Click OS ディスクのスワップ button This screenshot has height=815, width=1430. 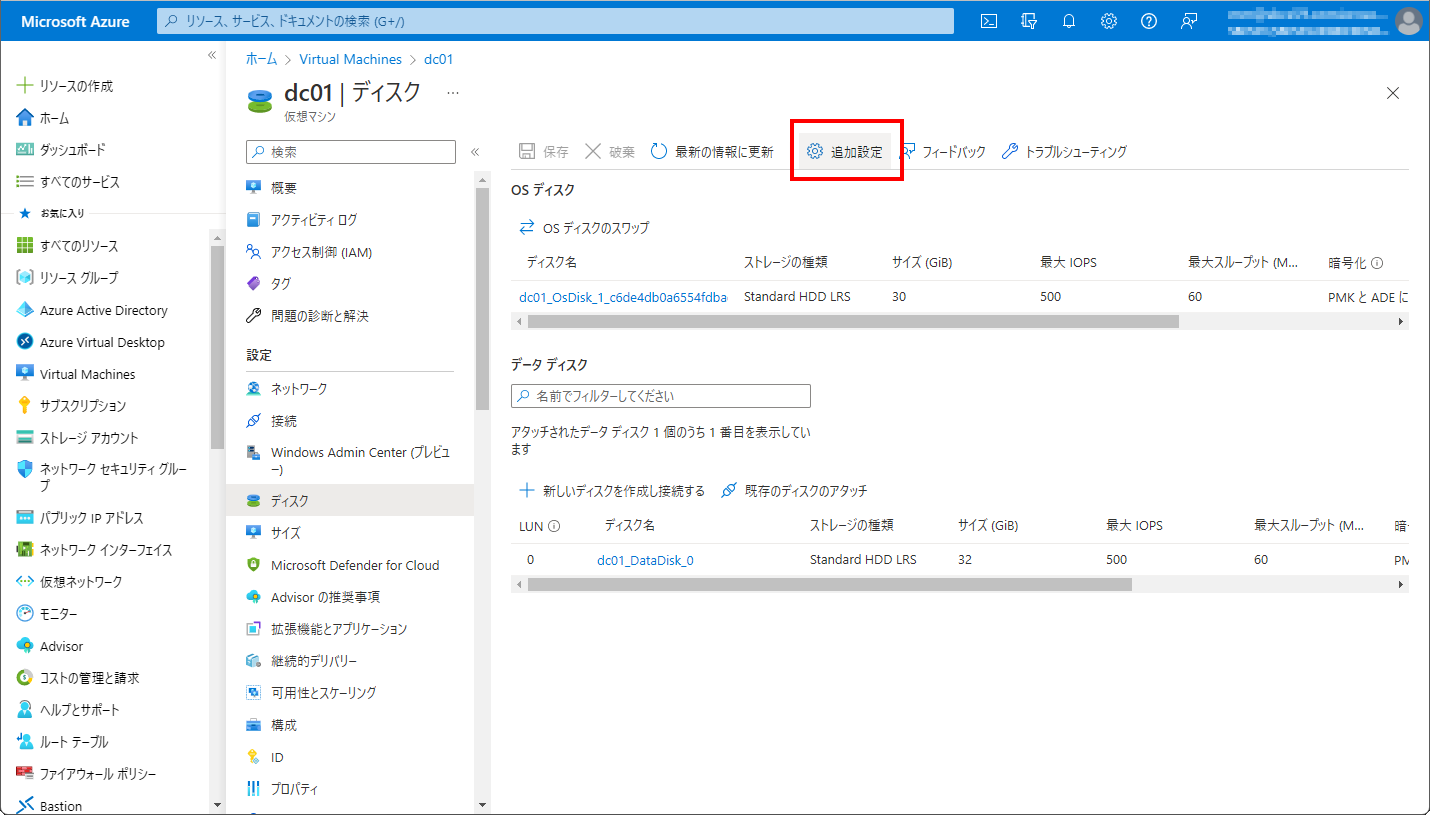point(584,228)
